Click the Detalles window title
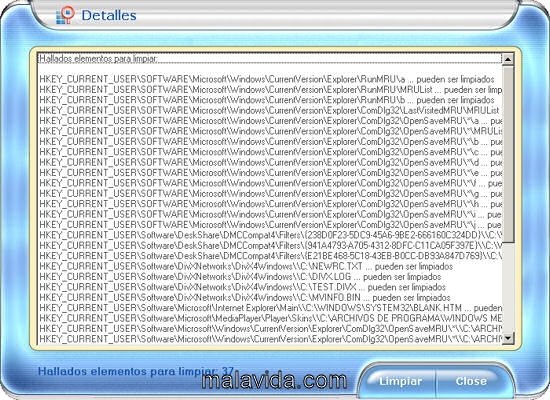The height and width of the screenshot is (400, 550). point(109,15)
